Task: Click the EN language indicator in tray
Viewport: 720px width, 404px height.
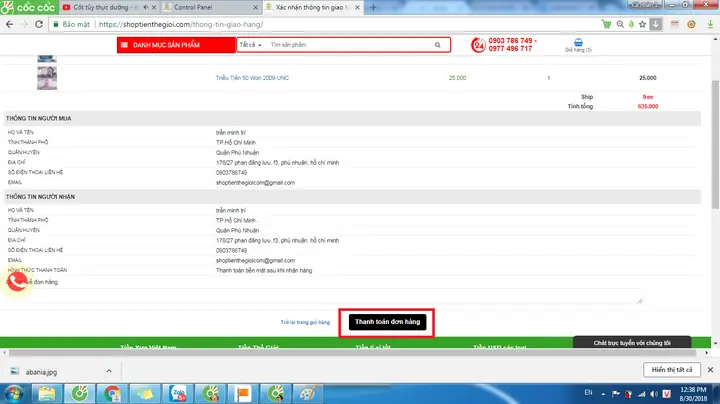Action: (x=588, y=393)
